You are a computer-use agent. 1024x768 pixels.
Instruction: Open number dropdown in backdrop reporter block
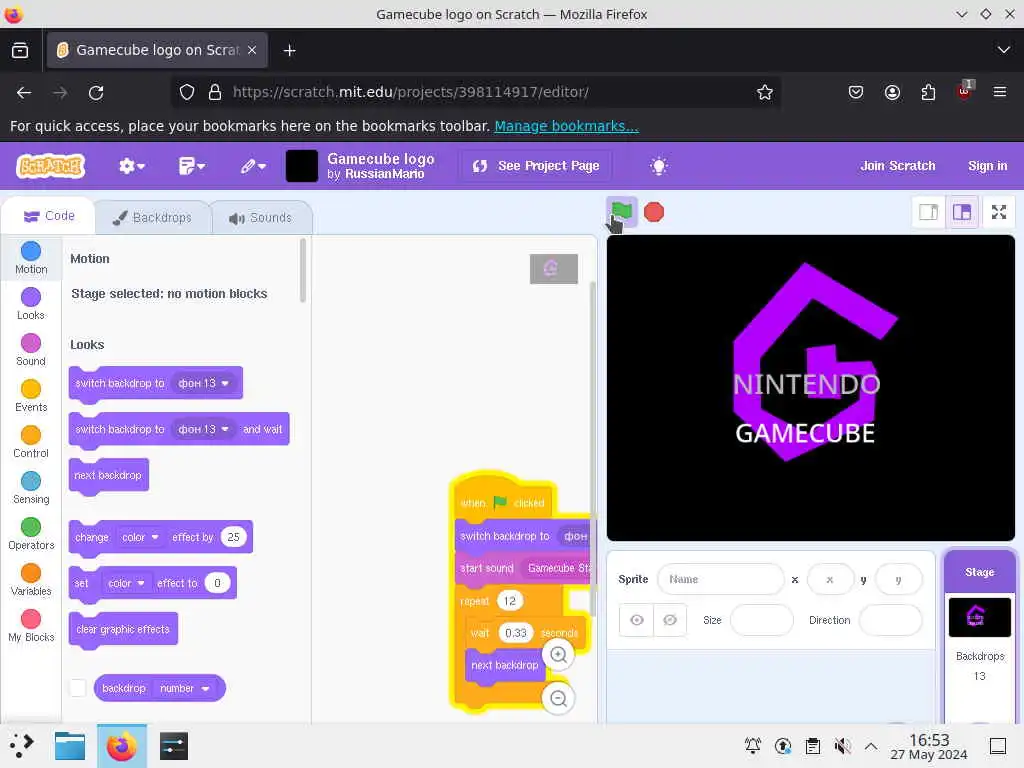185,688
